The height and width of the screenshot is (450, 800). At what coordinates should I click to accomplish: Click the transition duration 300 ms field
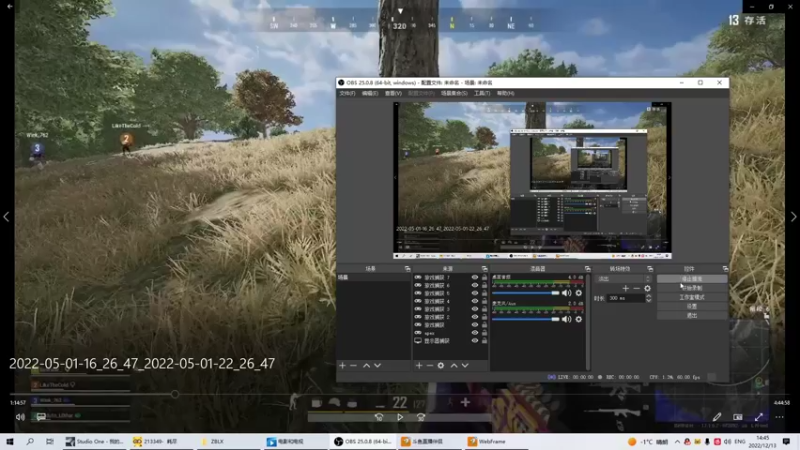coord(626,298)
